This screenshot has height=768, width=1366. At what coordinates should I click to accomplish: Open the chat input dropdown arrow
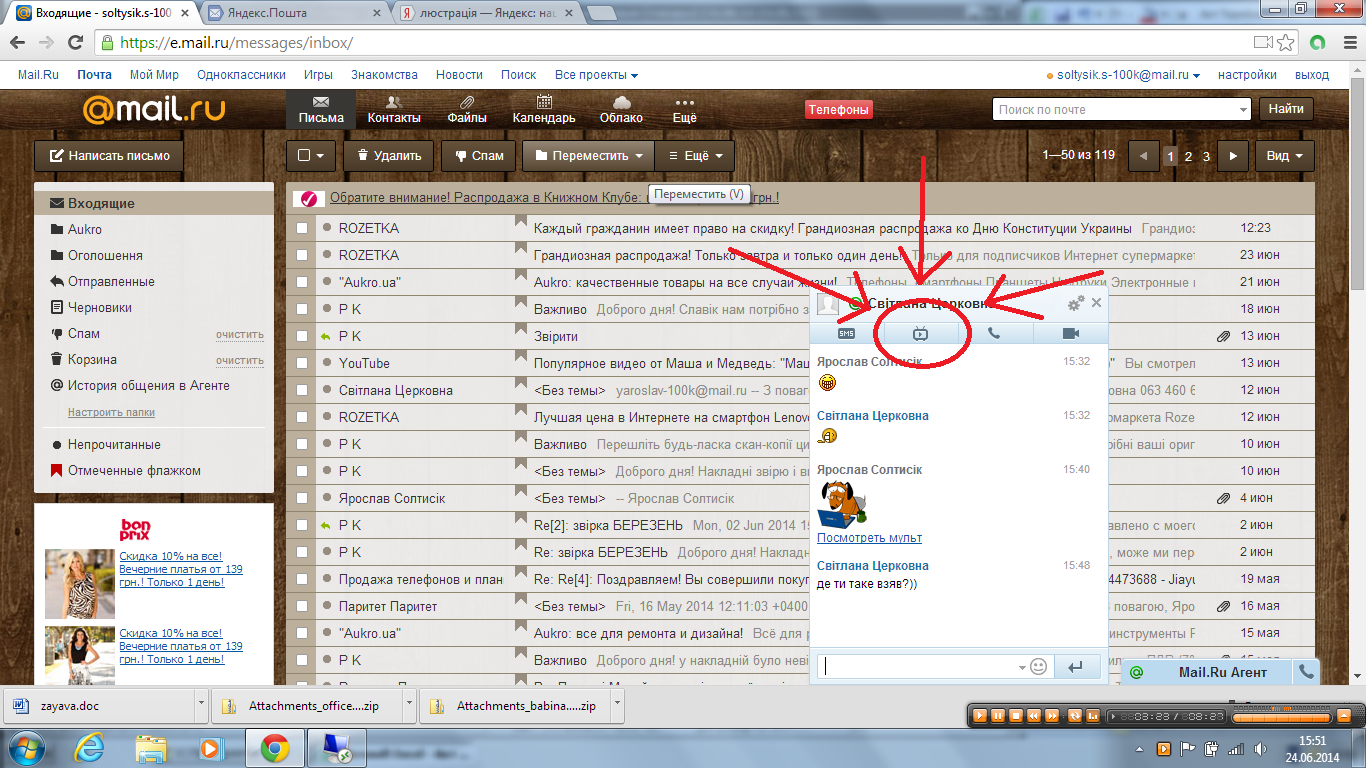(x=1022, y=667)
